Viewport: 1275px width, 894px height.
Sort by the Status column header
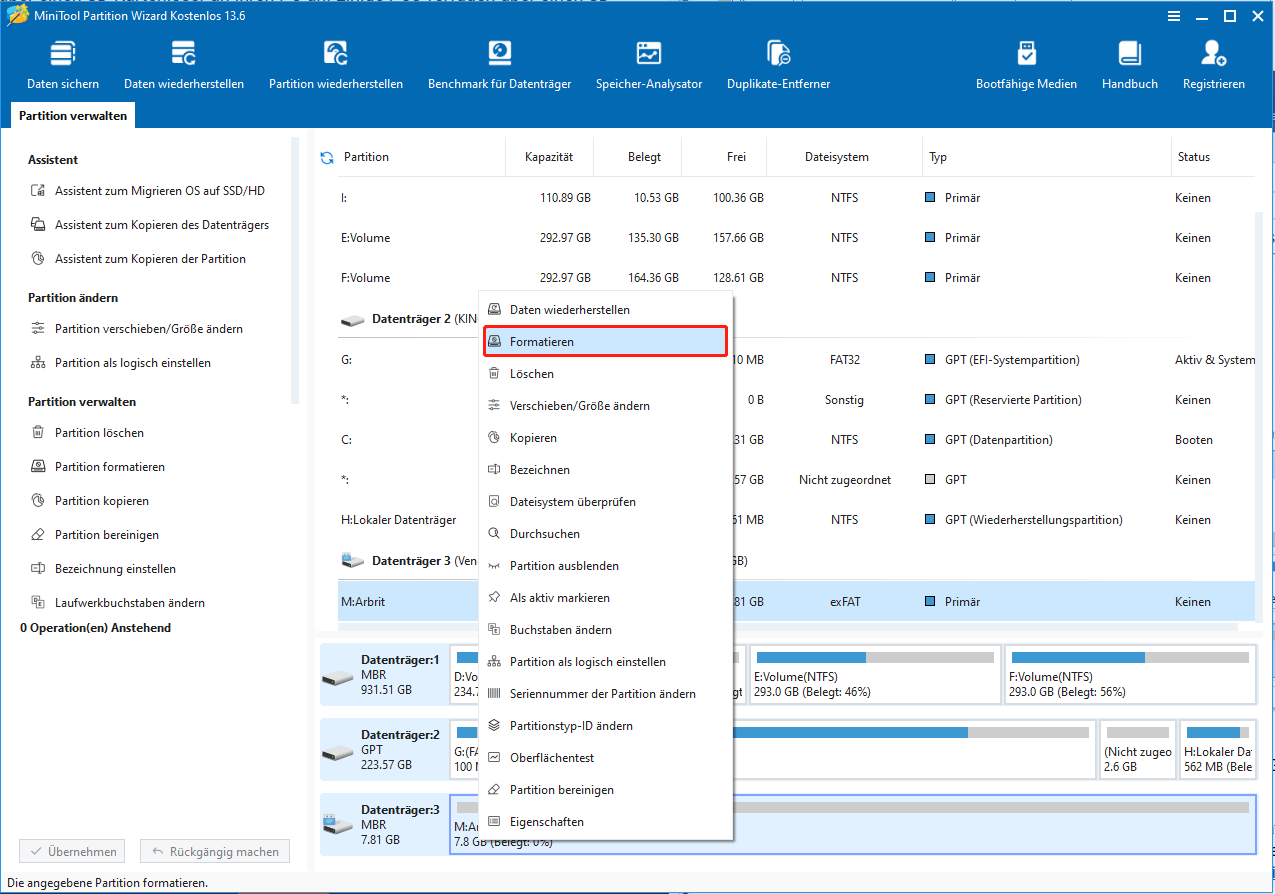(x=1212, y=157)
